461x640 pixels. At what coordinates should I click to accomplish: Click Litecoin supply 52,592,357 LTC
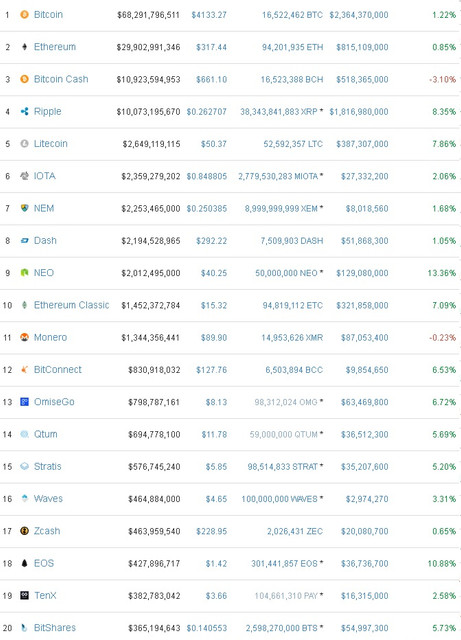(293, 144)
